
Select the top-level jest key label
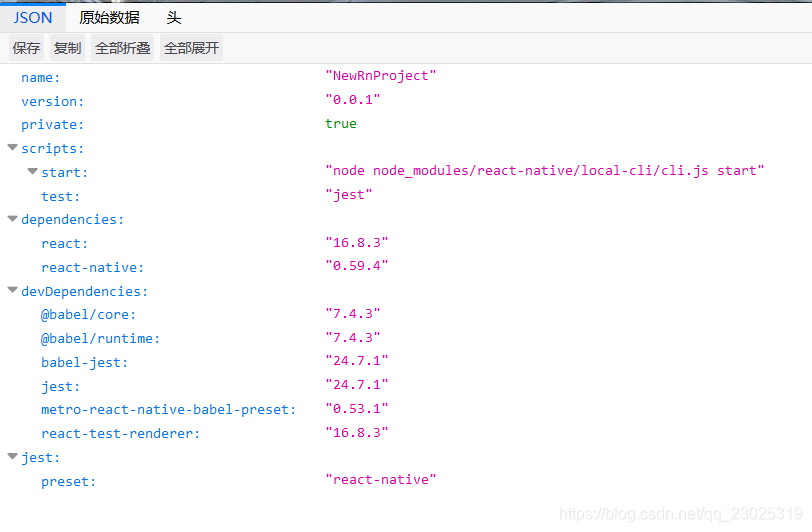click(x=40, y=457)
